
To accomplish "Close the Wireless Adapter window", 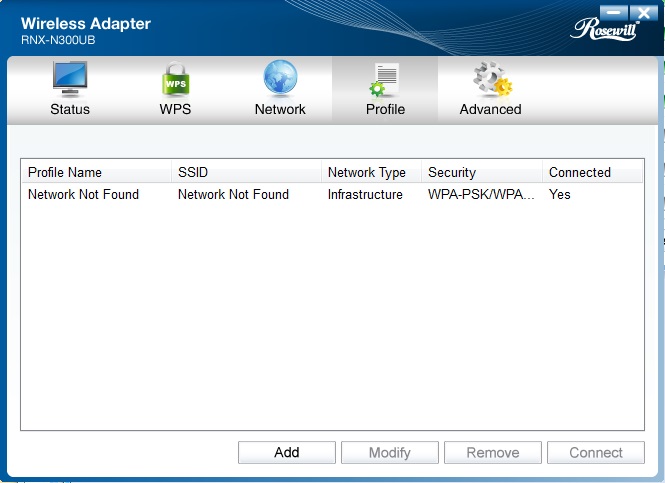I will coord(644,13).
